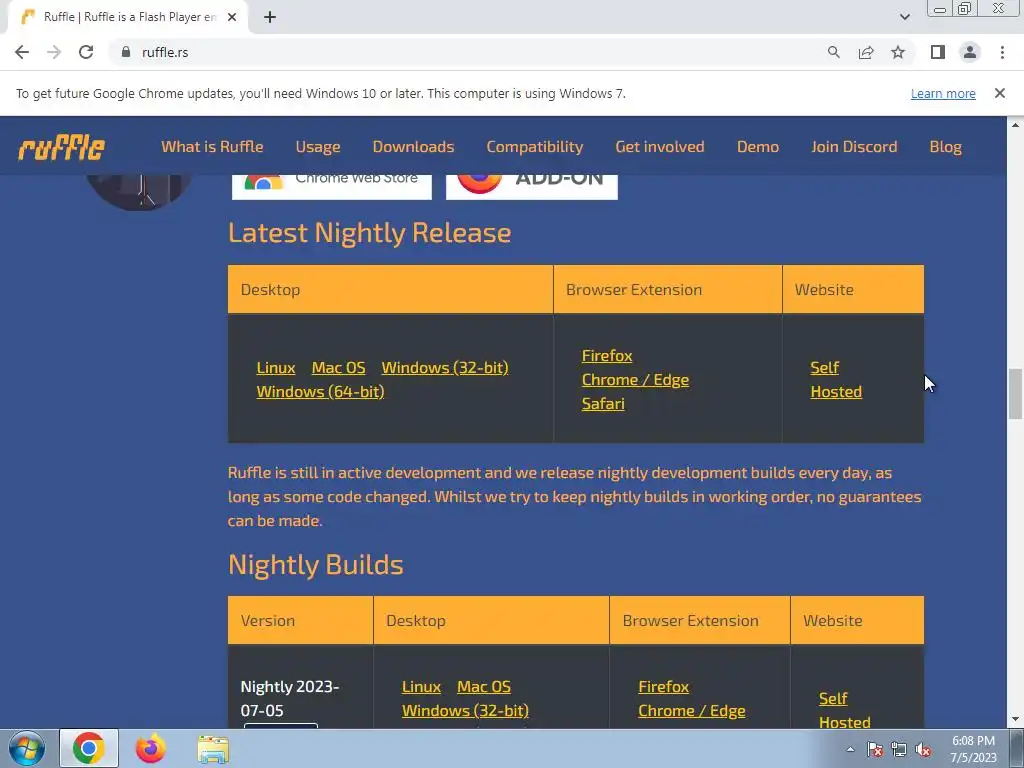Click the browser back arrow
The width and height of the screenshot is (1024, 768).
pyautogui.click(x=22, y=52)
